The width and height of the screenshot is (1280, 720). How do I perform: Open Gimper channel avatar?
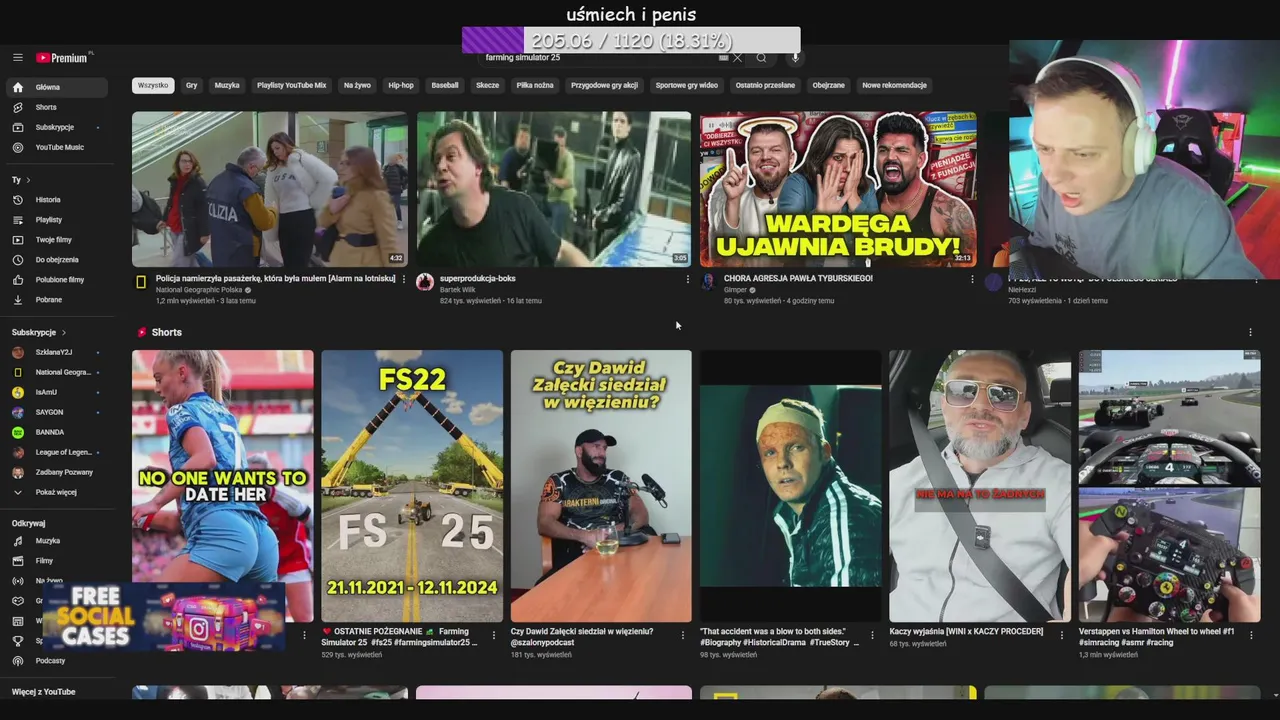[x=709, y=283]
